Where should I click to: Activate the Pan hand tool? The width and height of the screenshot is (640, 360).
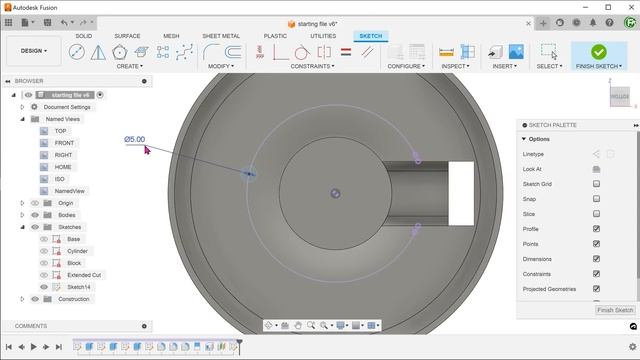298,325
